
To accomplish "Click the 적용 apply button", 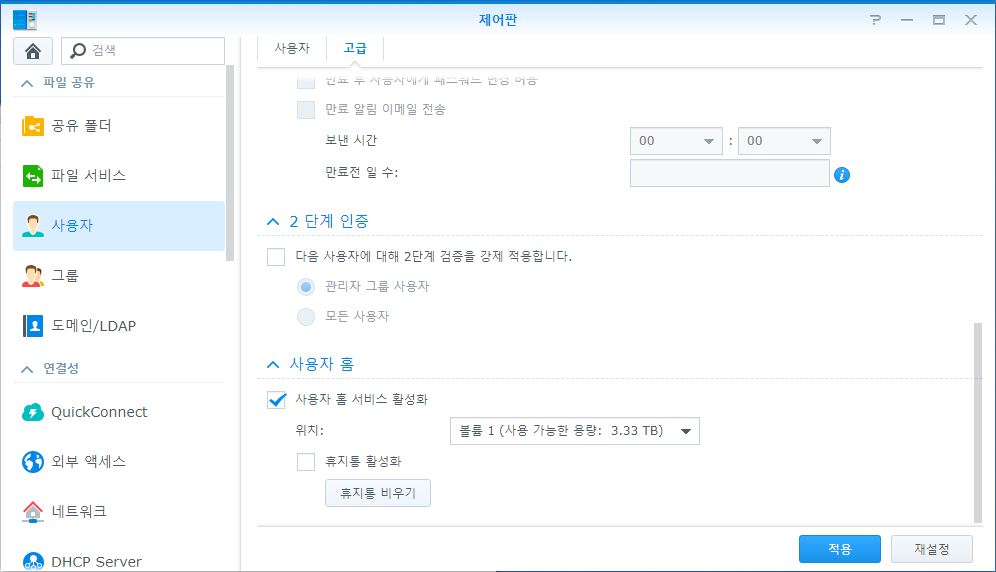I will [840, 549].
